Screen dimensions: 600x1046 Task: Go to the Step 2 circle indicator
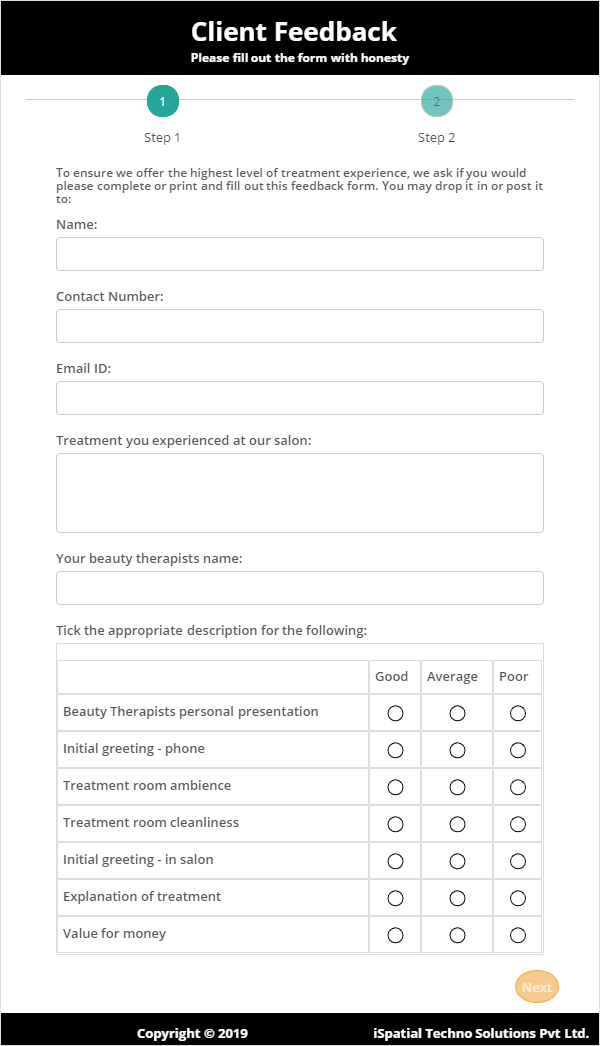point(437,101)
